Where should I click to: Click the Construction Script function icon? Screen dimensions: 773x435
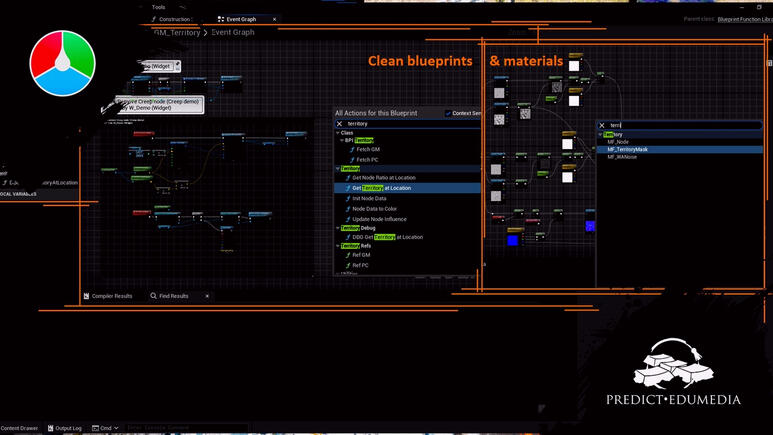tap(154, 19)
